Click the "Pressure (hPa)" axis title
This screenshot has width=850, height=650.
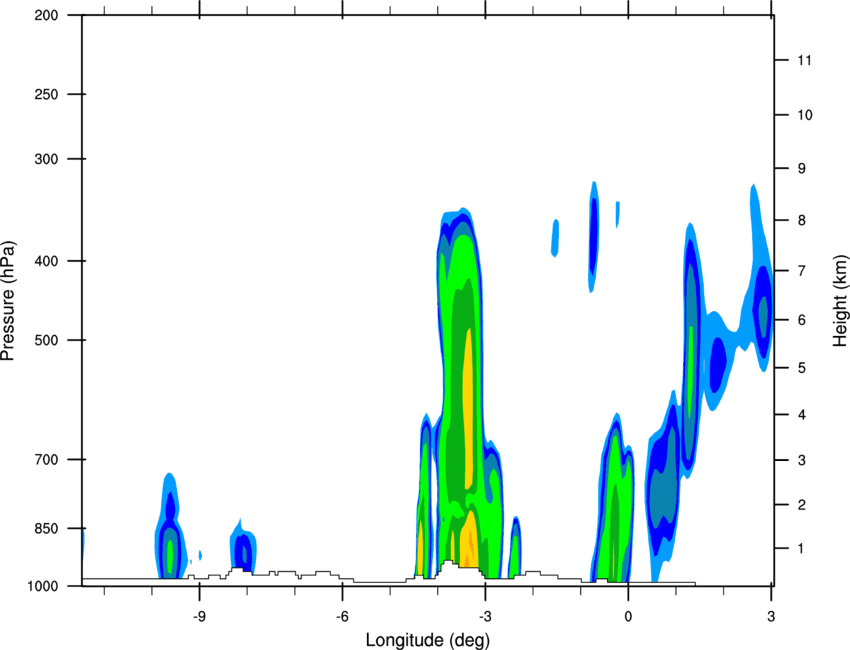click(8, 300)
